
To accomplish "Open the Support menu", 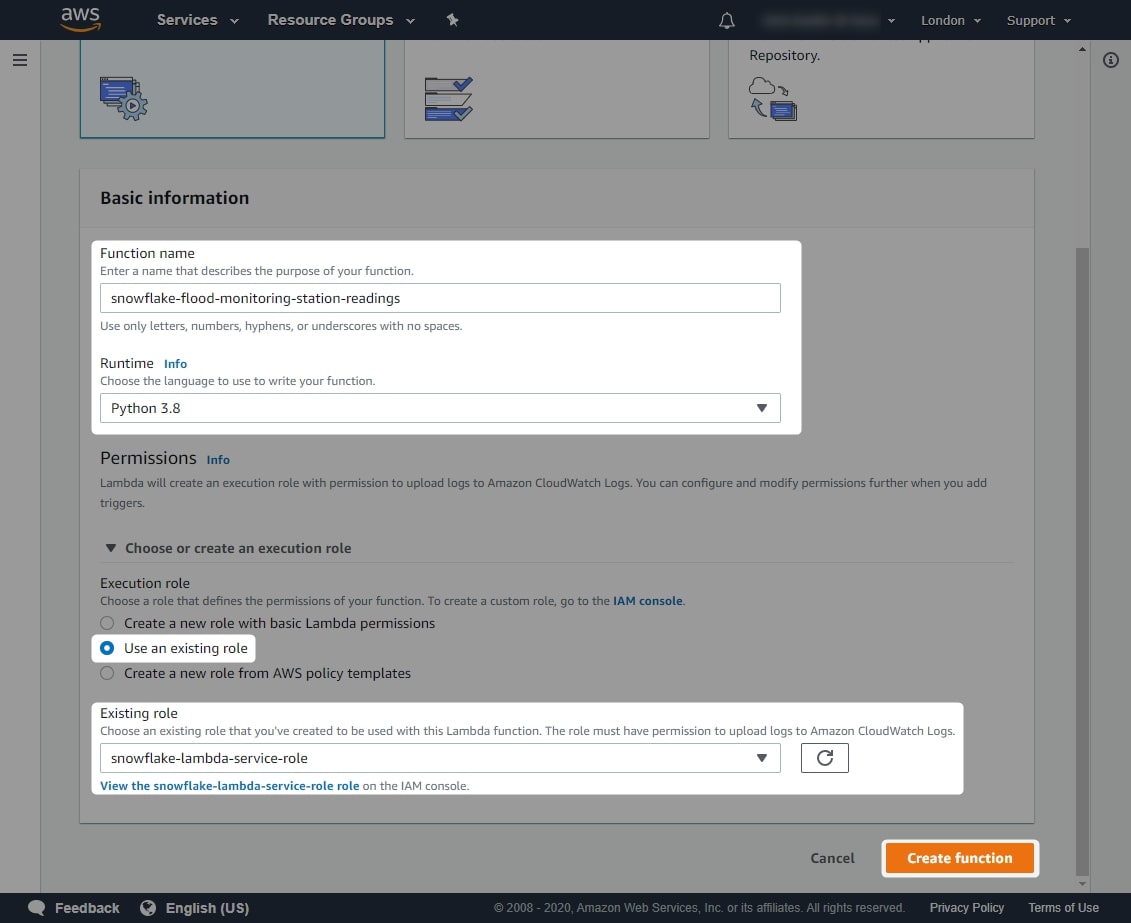I will 1039,20.
